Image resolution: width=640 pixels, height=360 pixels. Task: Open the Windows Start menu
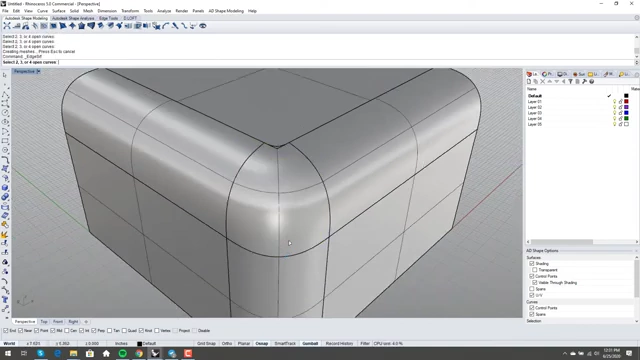[x=8, y=353]
